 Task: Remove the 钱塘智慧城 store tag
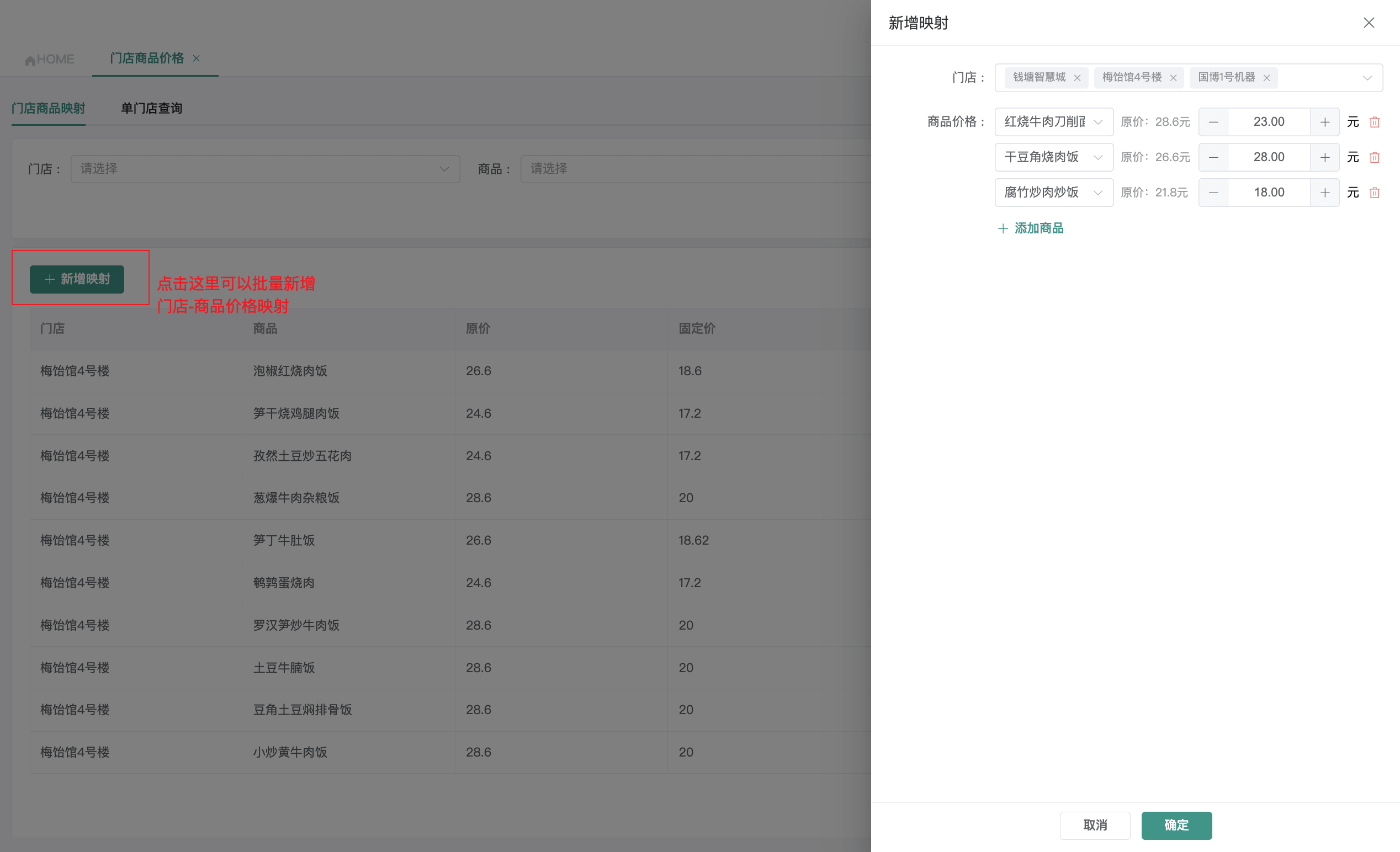(1077, 78)
